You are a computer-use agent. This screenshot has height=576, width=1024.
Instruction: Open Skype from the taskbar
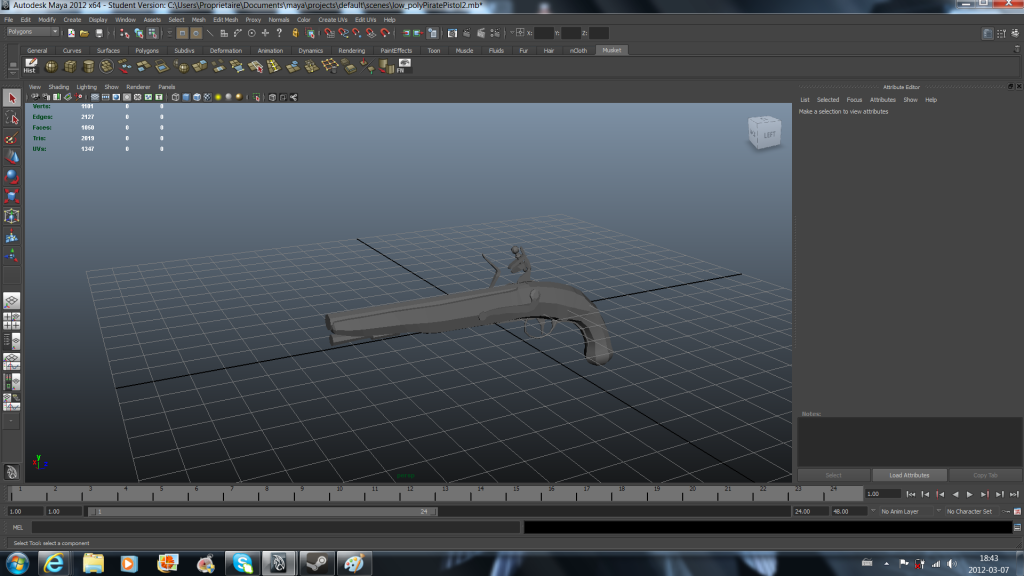242,563
